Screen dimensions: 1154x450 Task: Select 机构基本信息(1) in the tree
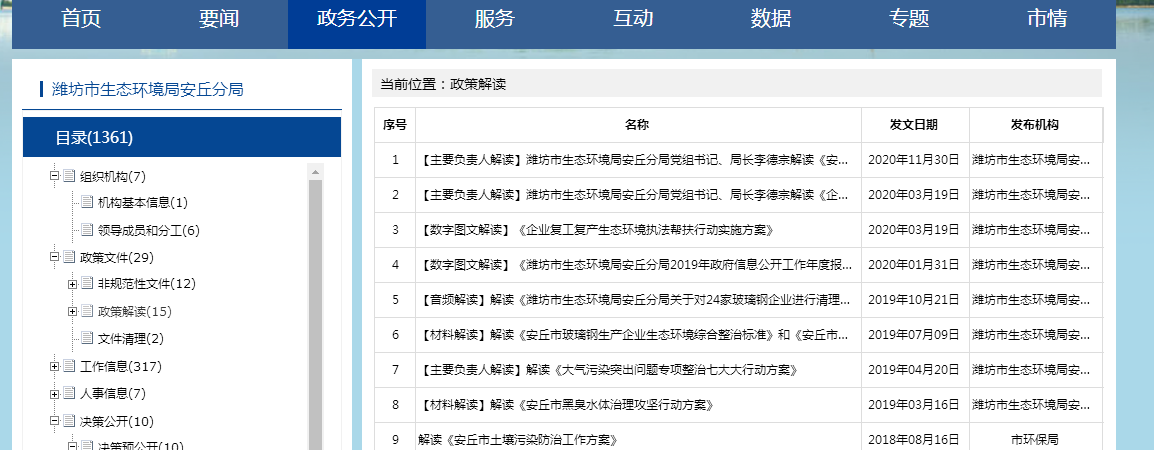[143, 203]
